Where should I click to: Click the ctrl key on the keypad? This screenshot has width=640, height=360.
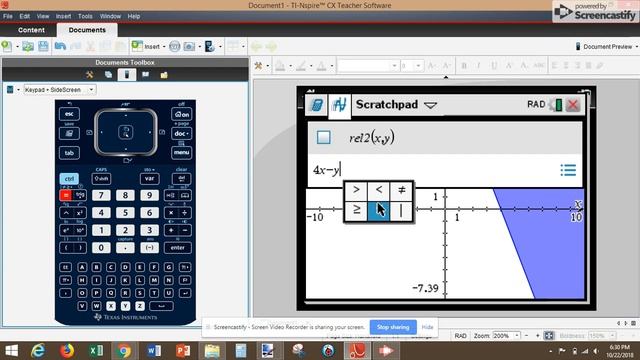69,179
